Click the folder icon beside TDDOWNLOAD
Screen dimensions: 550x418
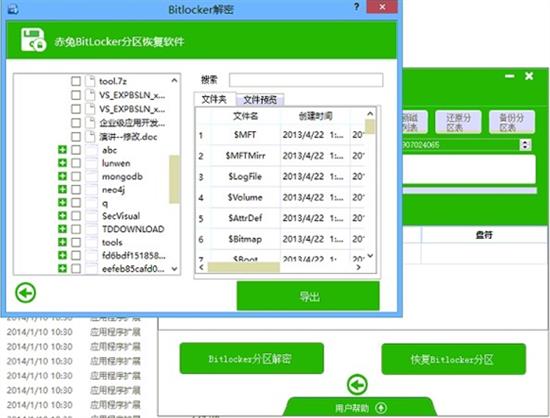pyautogui.click(x=92, y=229)
